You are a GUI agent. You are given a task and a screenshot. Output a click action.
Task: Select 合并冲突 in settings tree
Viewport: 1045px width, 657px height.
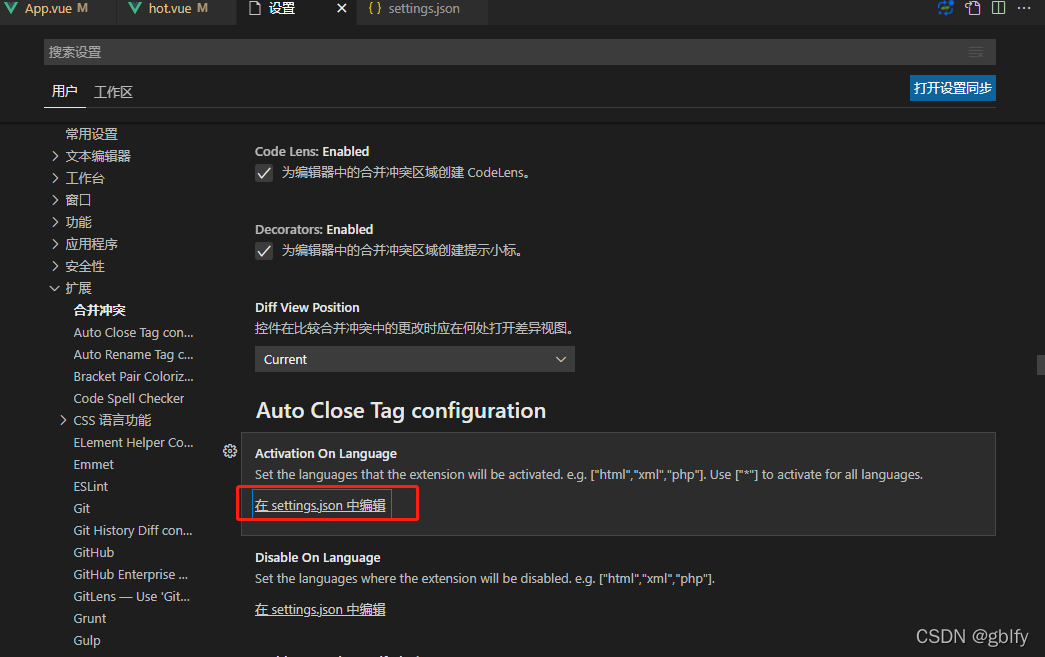click(99, 310)
